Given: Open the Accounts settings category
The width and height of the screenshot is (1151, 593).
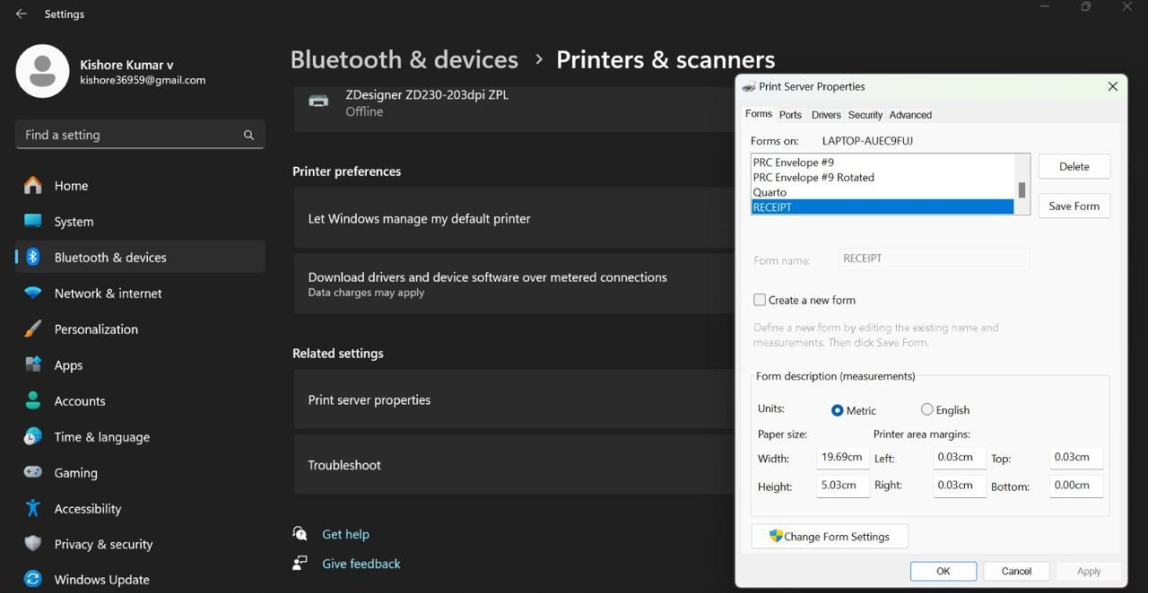Looking at the screenshot, I should tap(139, 401).
